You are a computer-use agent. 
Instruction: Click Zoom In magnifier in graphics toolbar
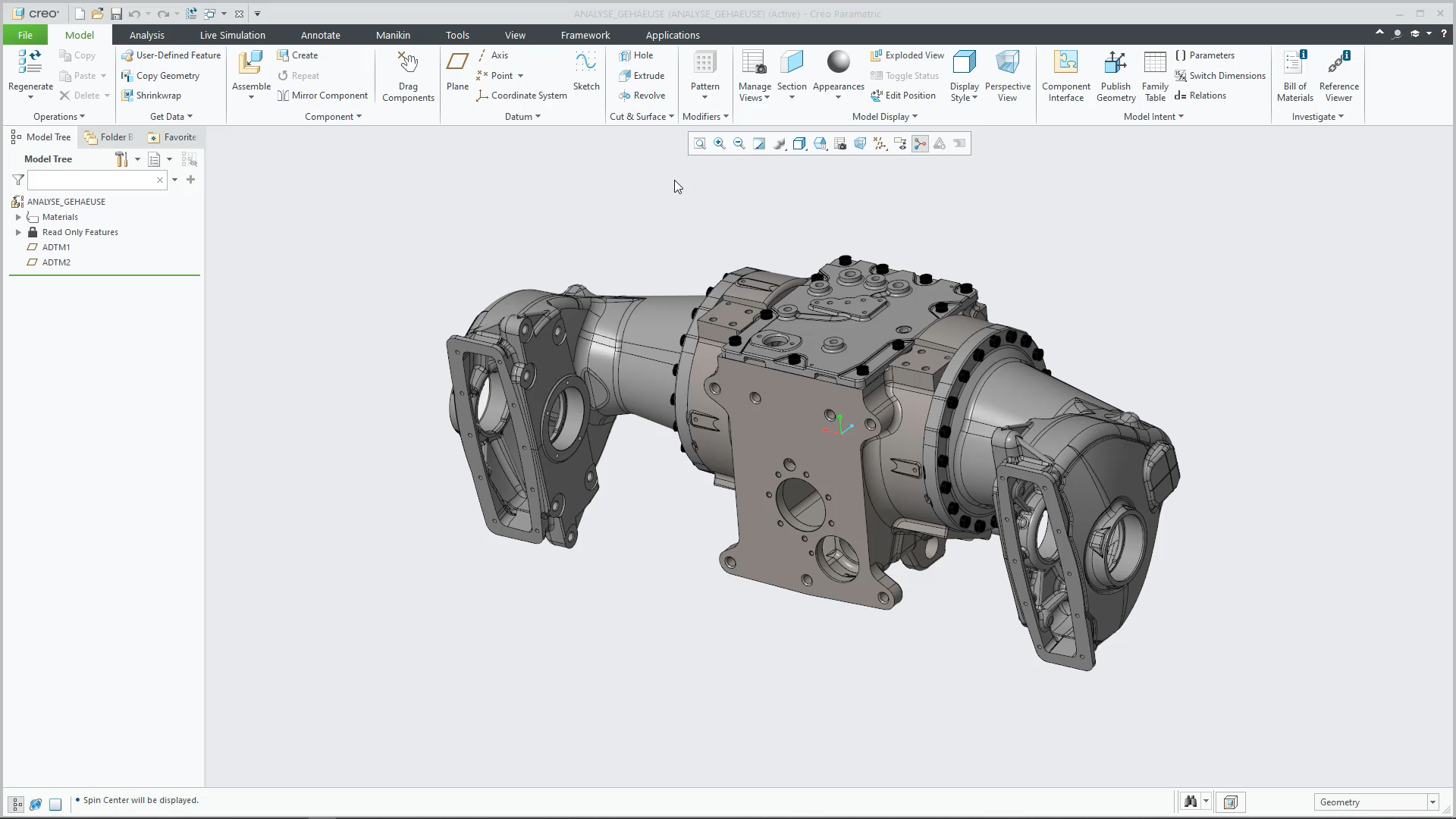click(x=720, y=143)
